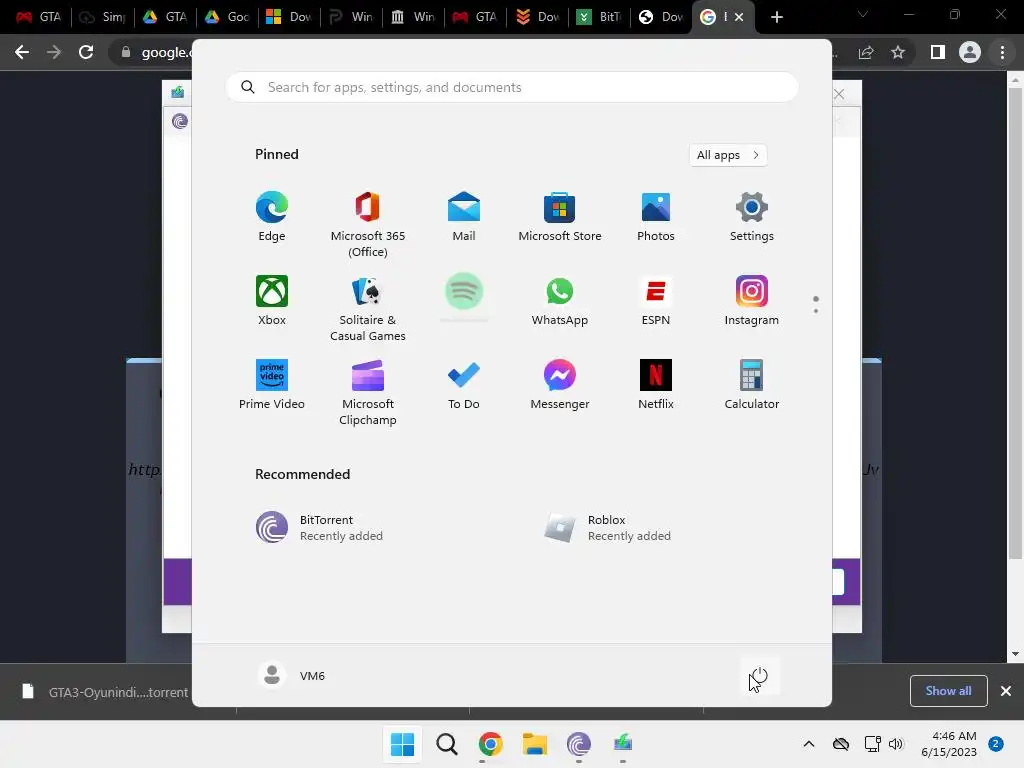Viewport: 1024px width, 768px height.
Task: Toggle the Chrome side panel
Action: pyautogui.click(x=937, y=52)
